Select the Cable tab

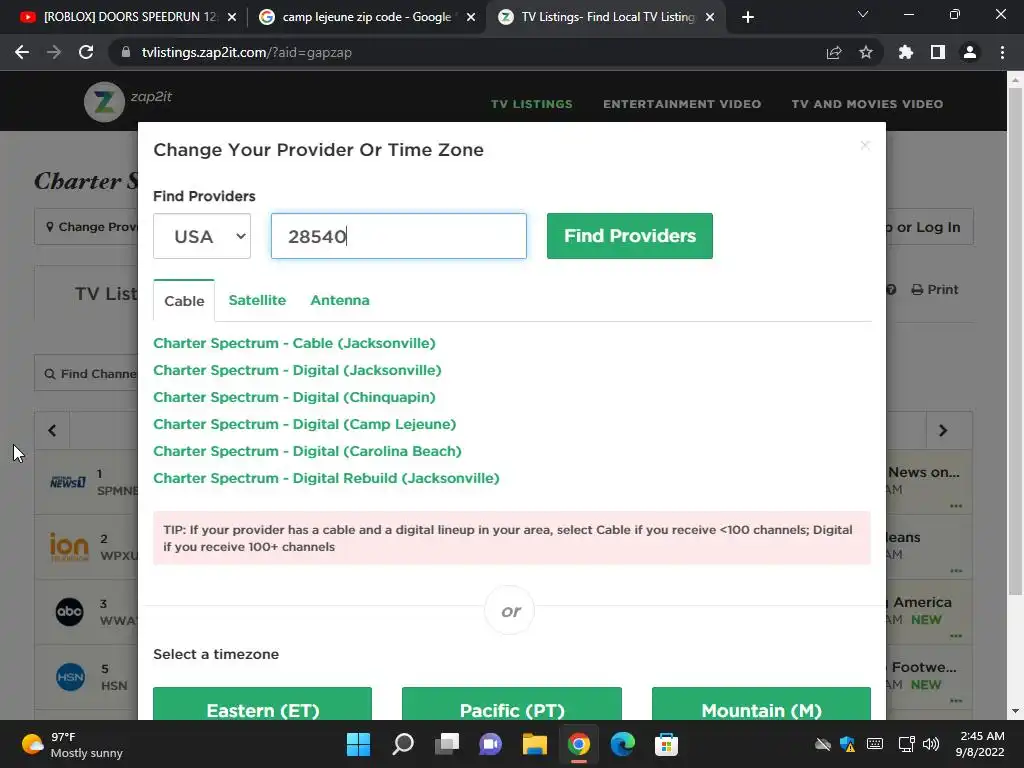click(x=184, y=300)
